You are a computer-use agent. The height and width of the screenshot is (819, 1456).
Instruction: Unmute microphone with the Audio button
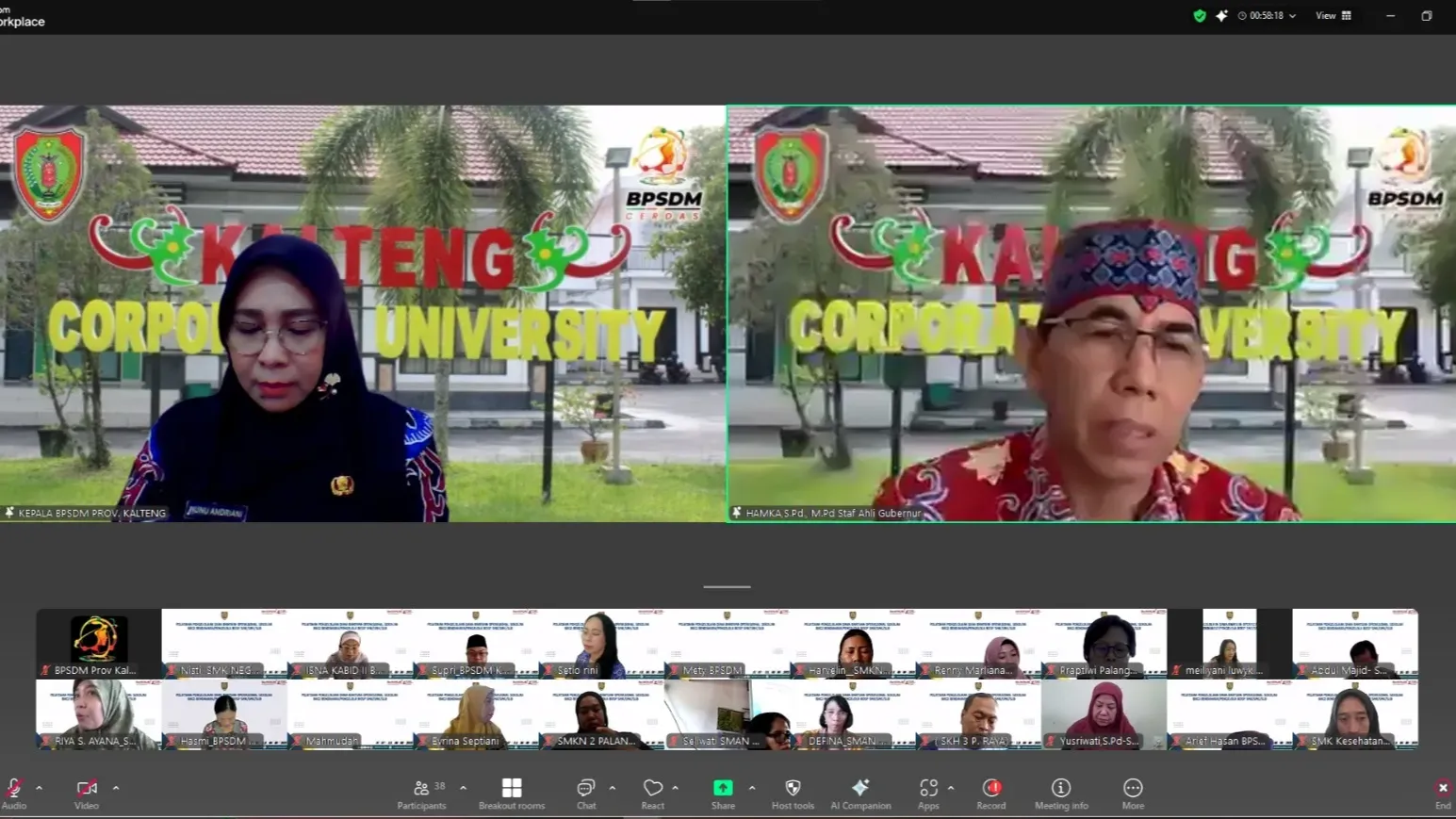[x=13, y=789]
